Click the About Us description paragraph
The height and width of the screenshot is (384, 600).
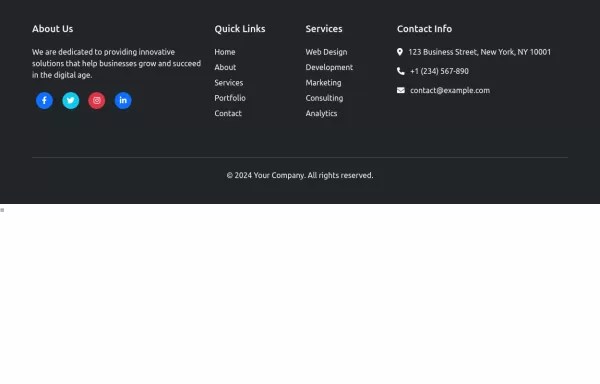117,63
